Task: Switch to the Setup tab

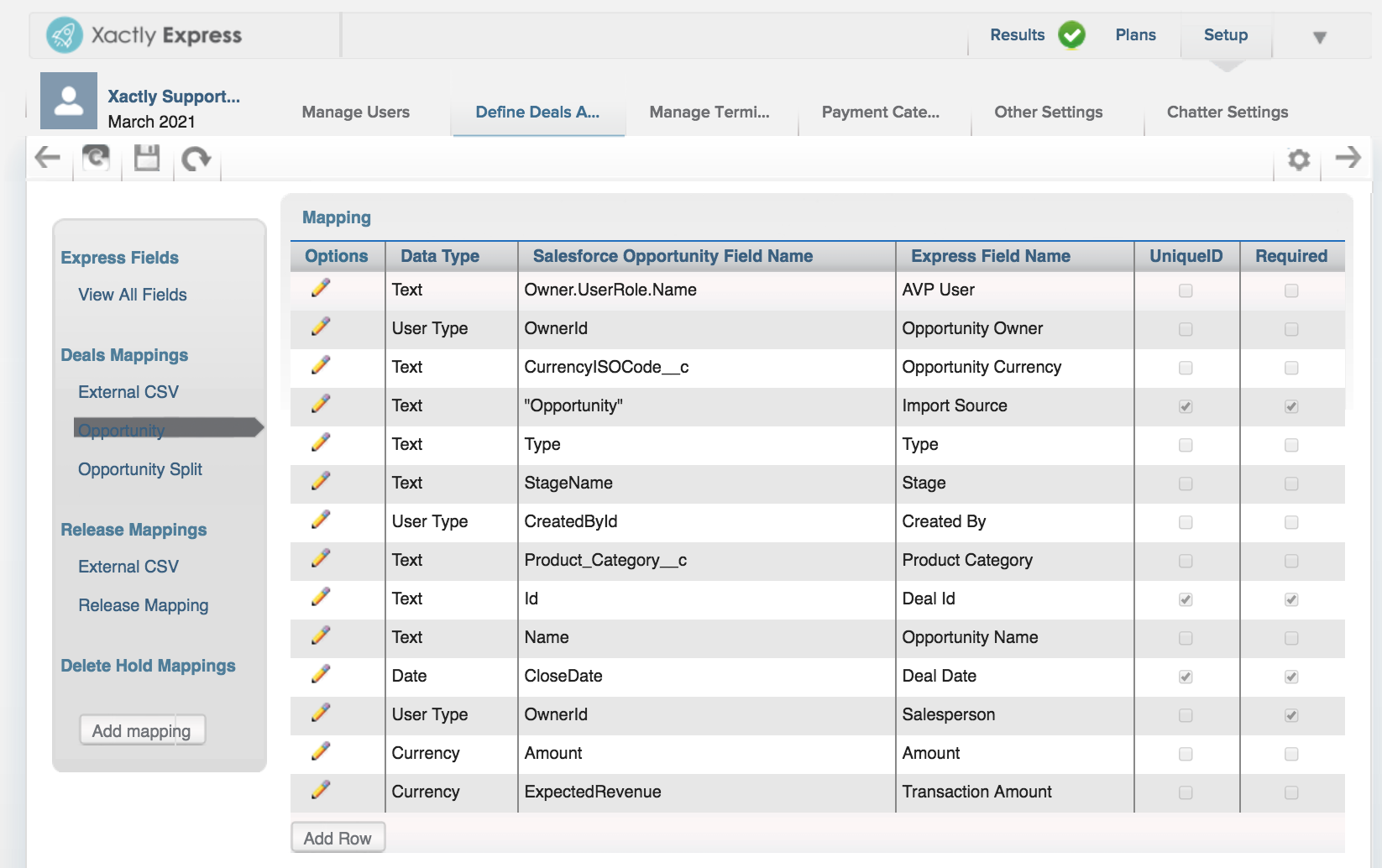Action: [1226, 35]
